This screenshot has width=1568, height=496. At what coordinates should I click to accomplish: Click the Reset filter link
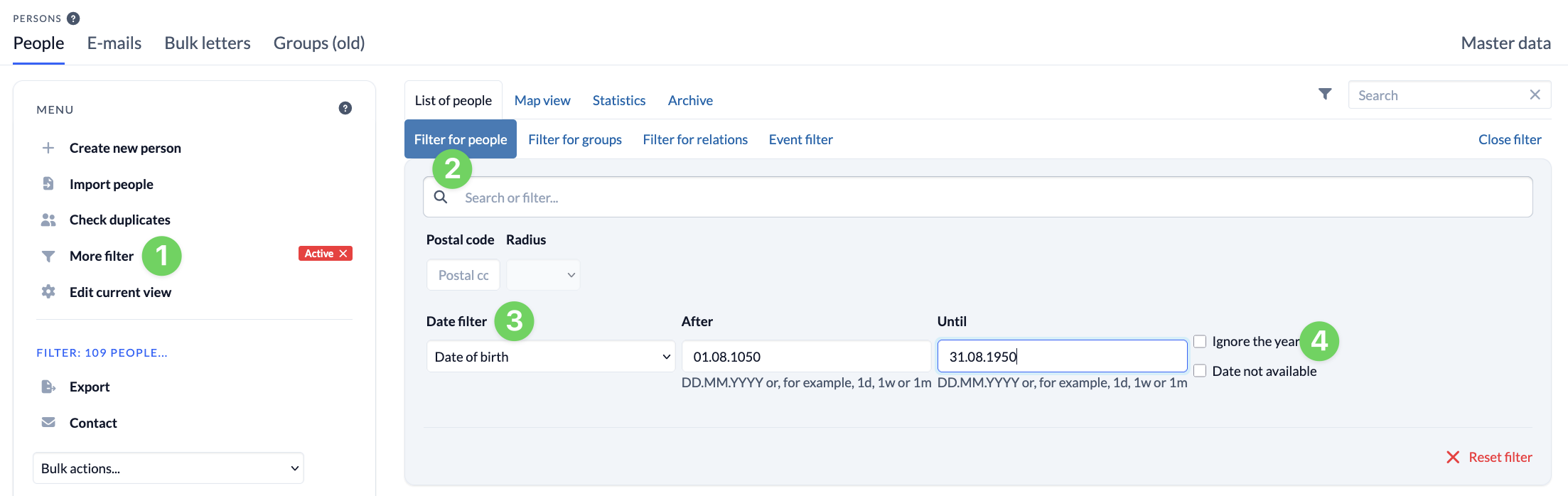coord(1500,457)
